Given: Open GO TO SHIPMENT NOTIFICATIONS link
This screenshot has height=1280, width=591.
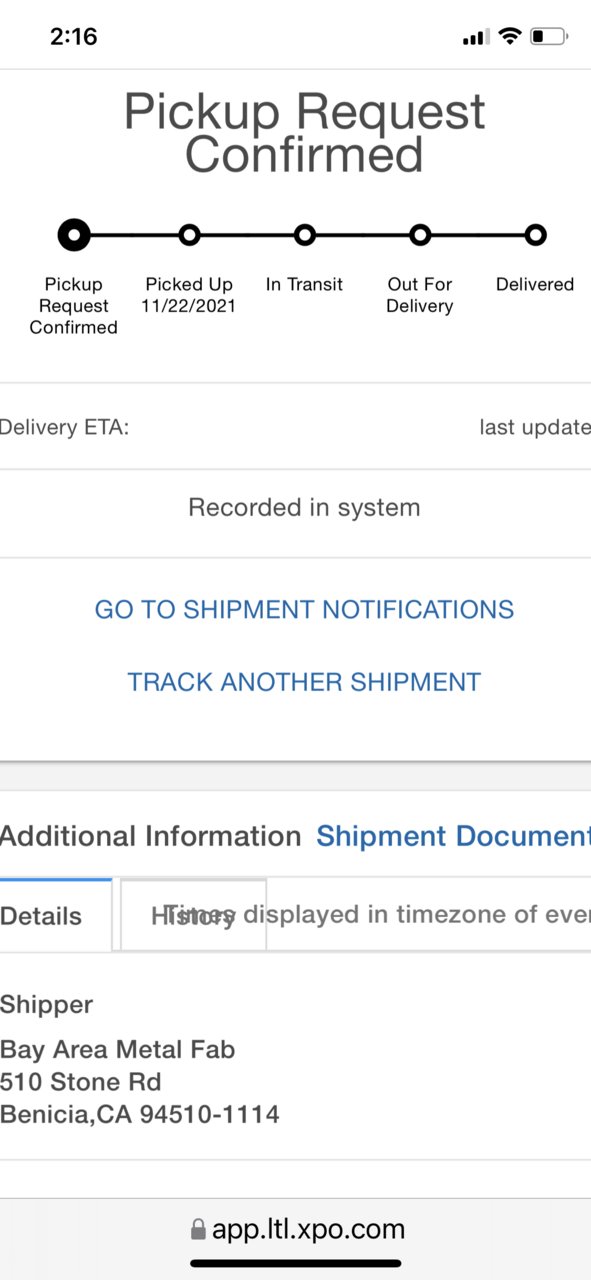Looking at the screenshot, I should [304, 610].
